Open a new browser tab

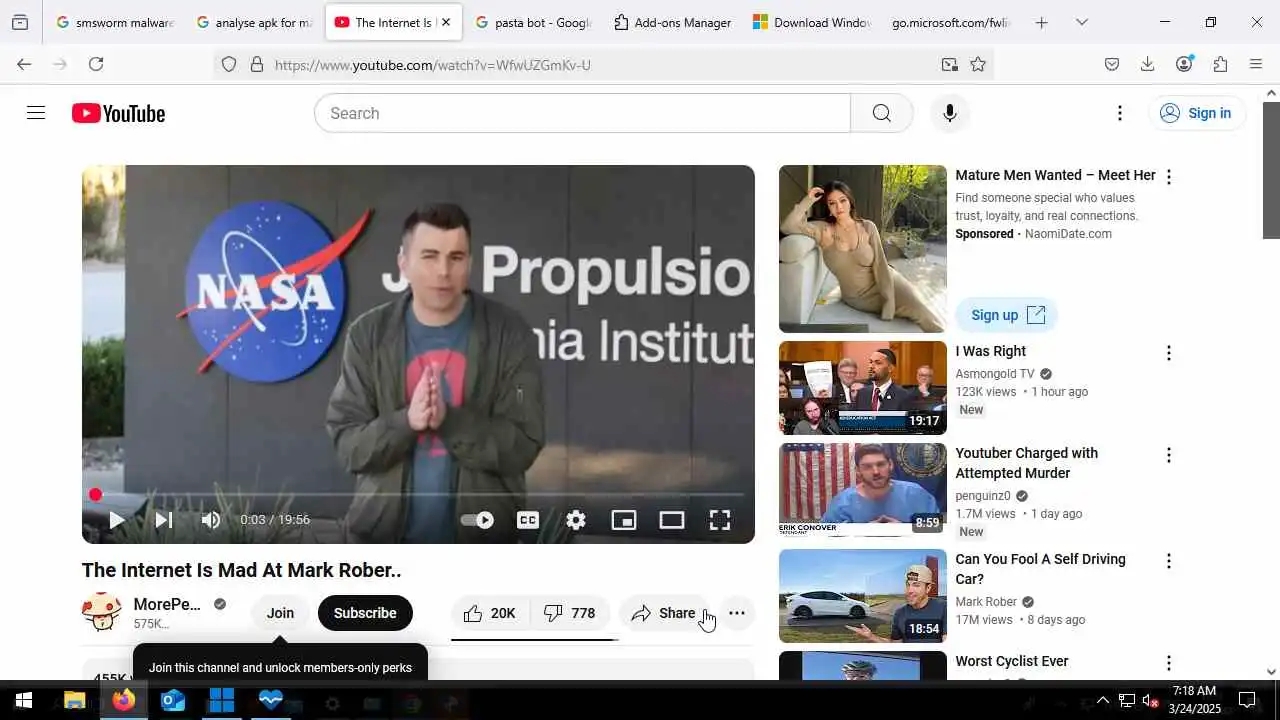coord(1041,22)
